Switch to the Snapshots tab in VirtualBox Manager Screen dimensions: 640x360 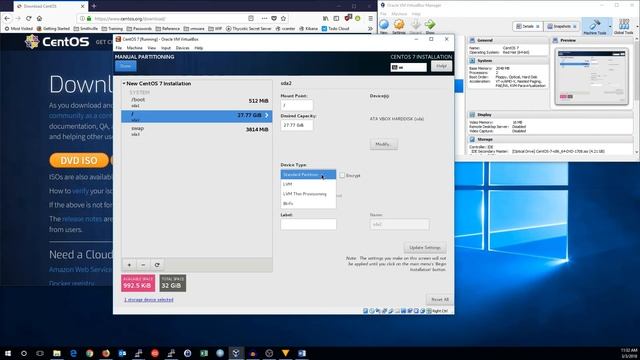point(562,26)
